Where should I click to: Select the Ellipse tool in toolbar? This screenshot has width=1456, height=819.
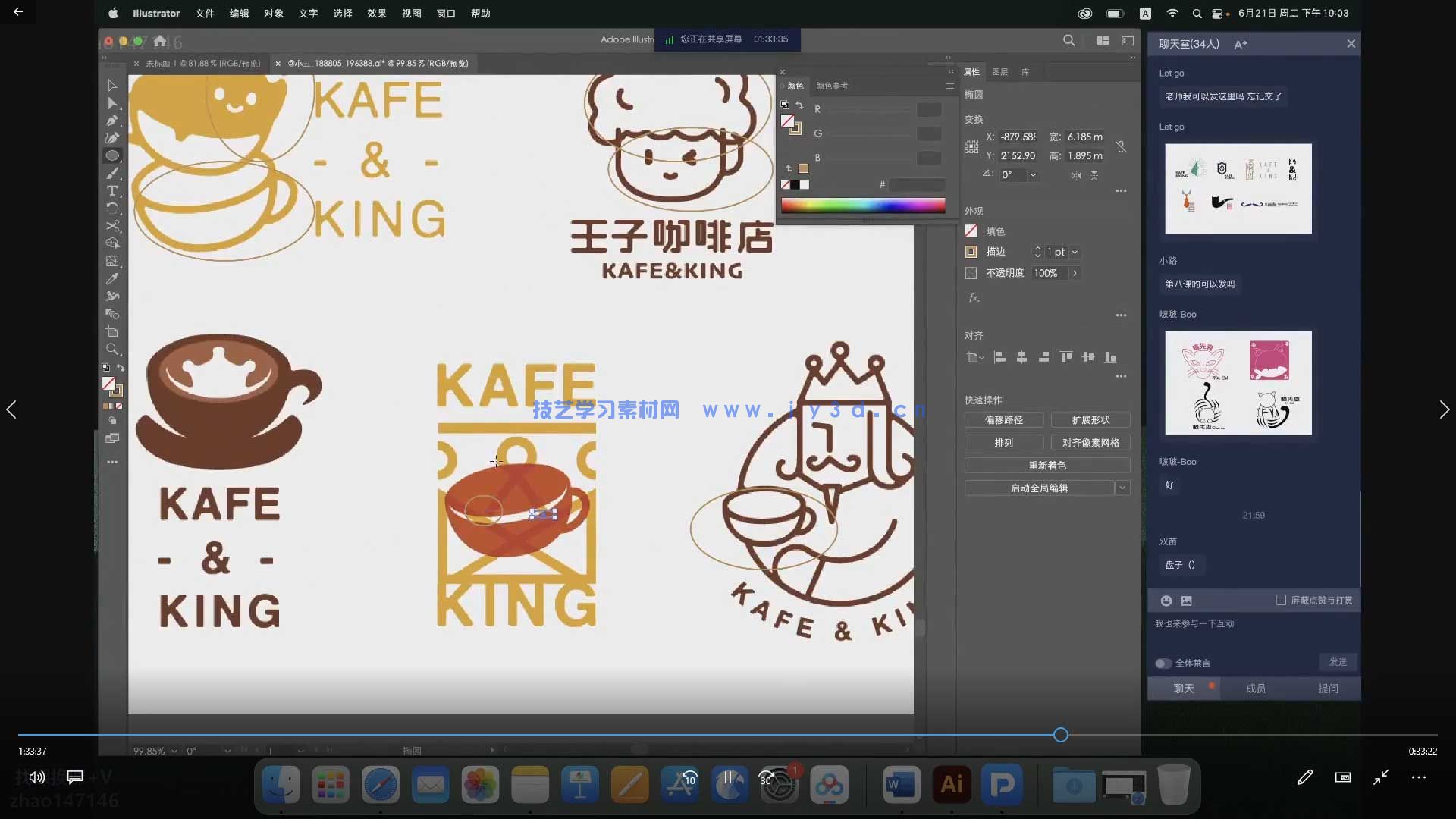[112, 155]
